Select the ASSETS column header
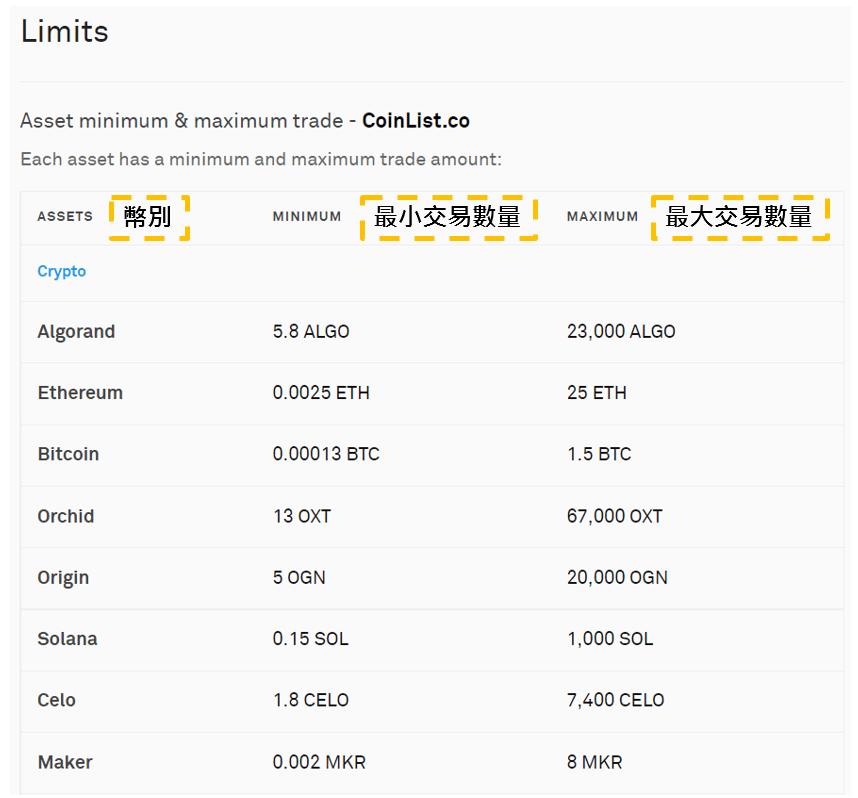The width and height of the screenshot is (858, 798). tap(65, 216)
